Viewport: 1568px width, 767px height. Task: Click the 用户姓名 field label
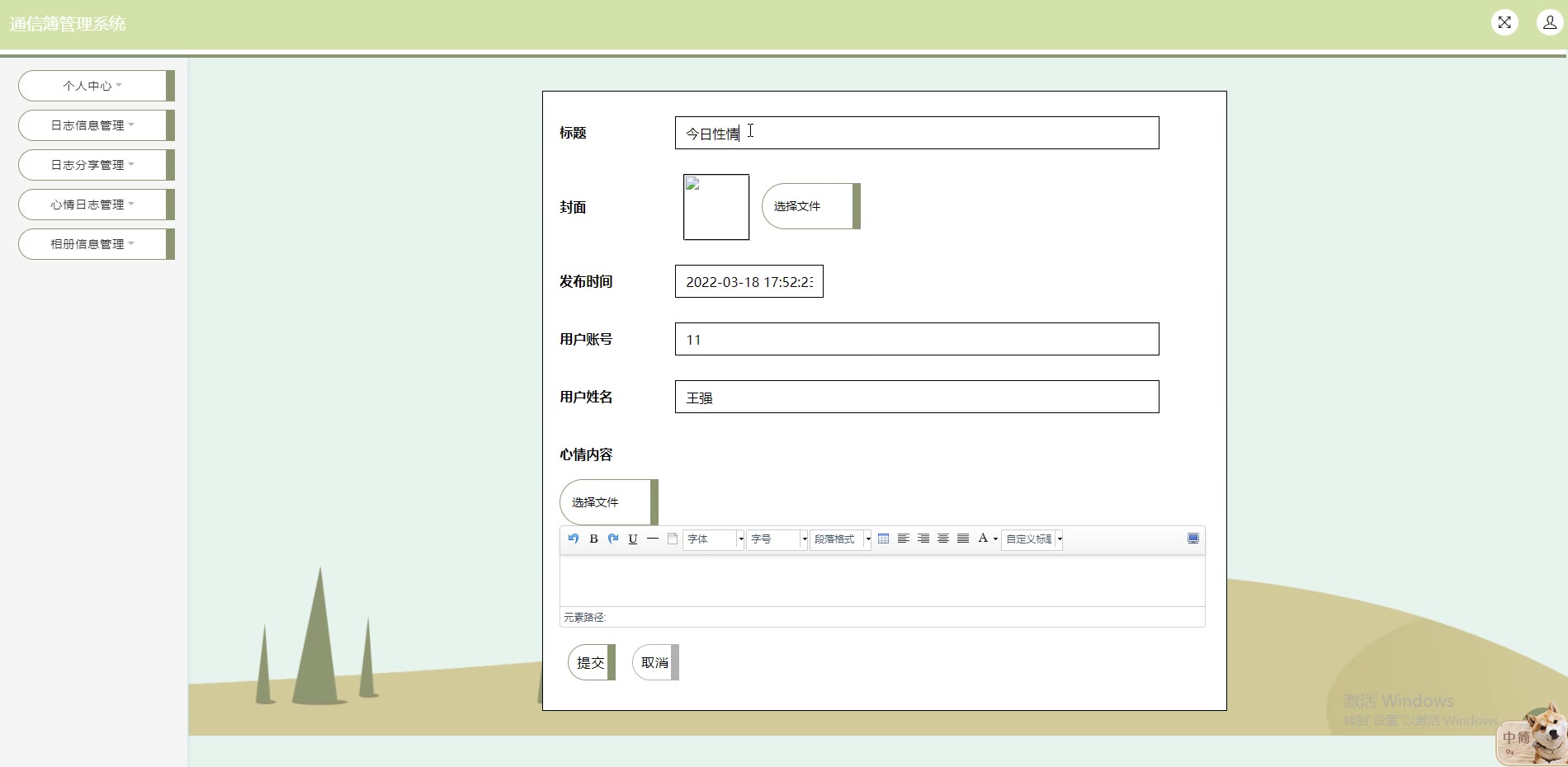pos(586,397)
